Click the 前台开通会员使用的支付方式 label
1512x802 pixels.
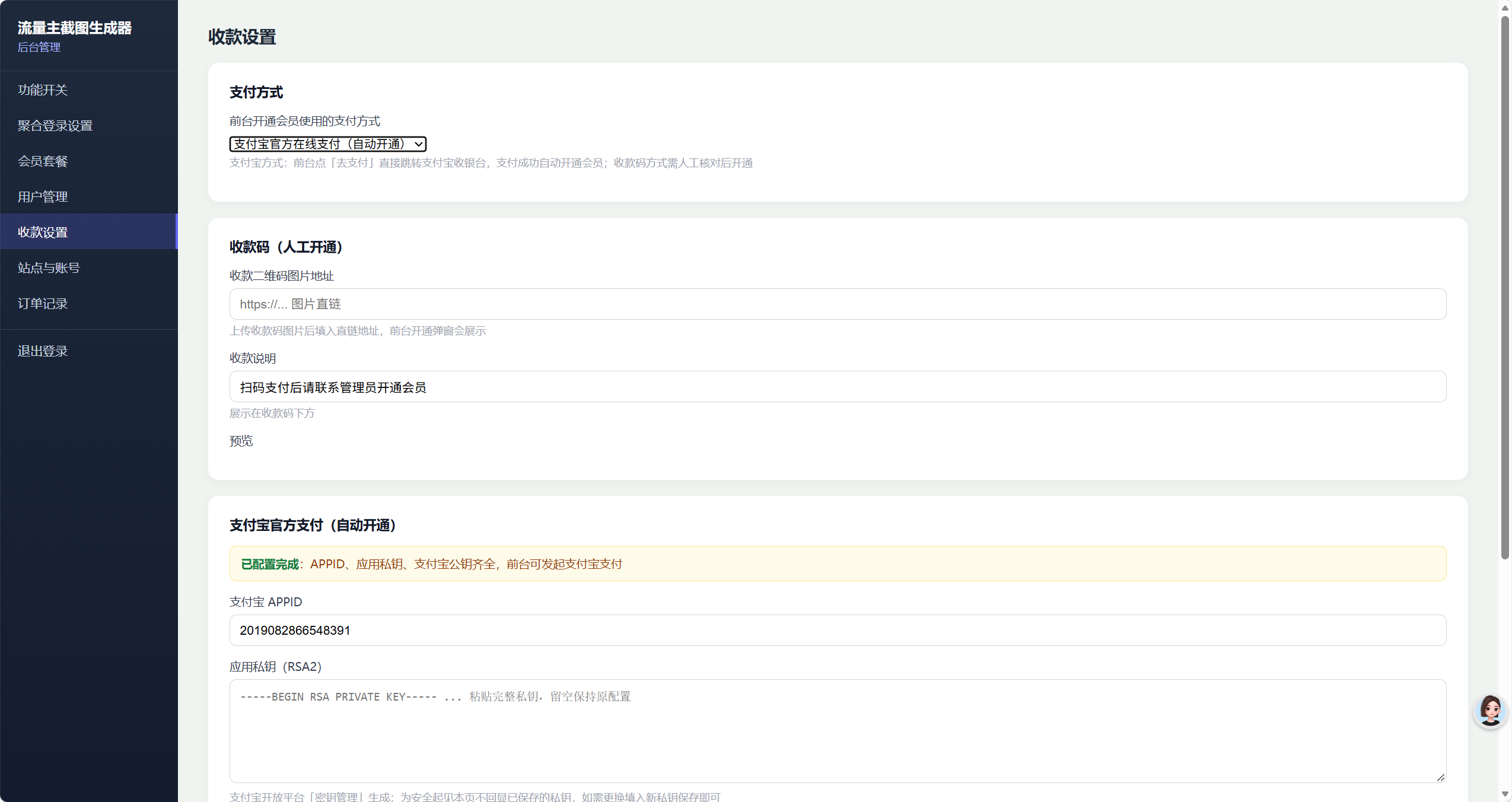(x=305, y=121)
